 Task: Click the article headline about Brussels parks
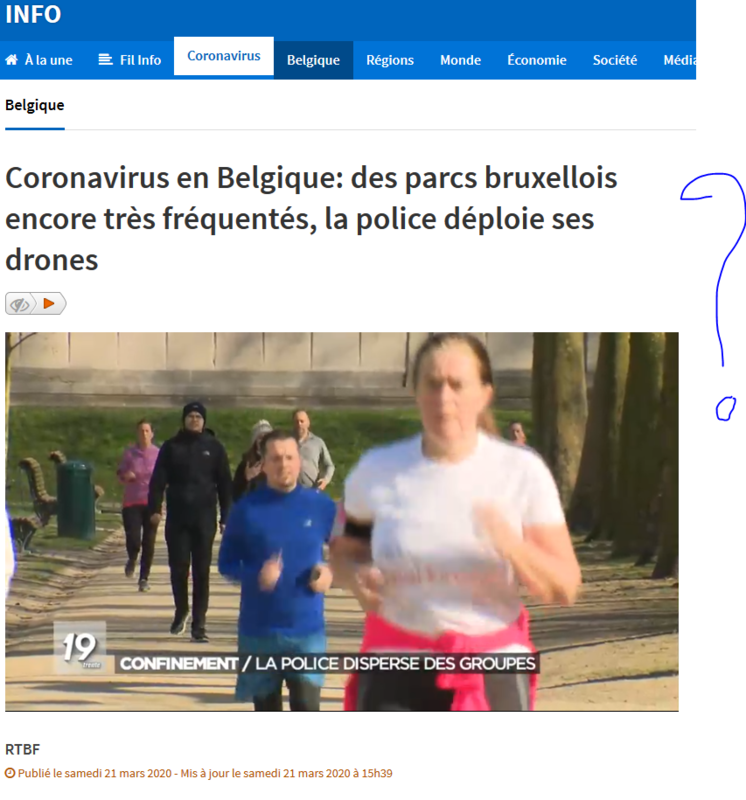[311, 218]
